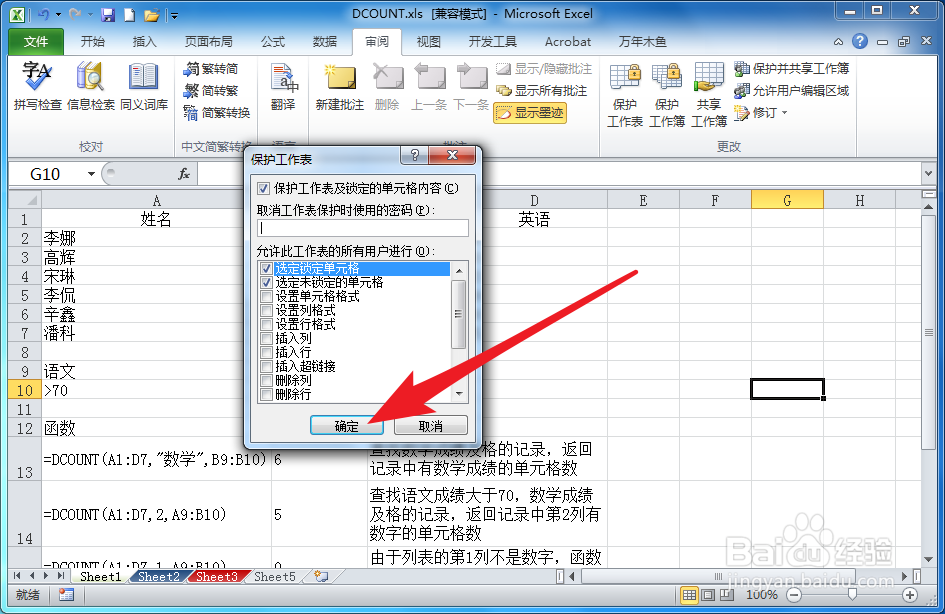Screen dimensions: 945x614
Task: Click the insert function fx icon
Action: click(x=184, y=174)
